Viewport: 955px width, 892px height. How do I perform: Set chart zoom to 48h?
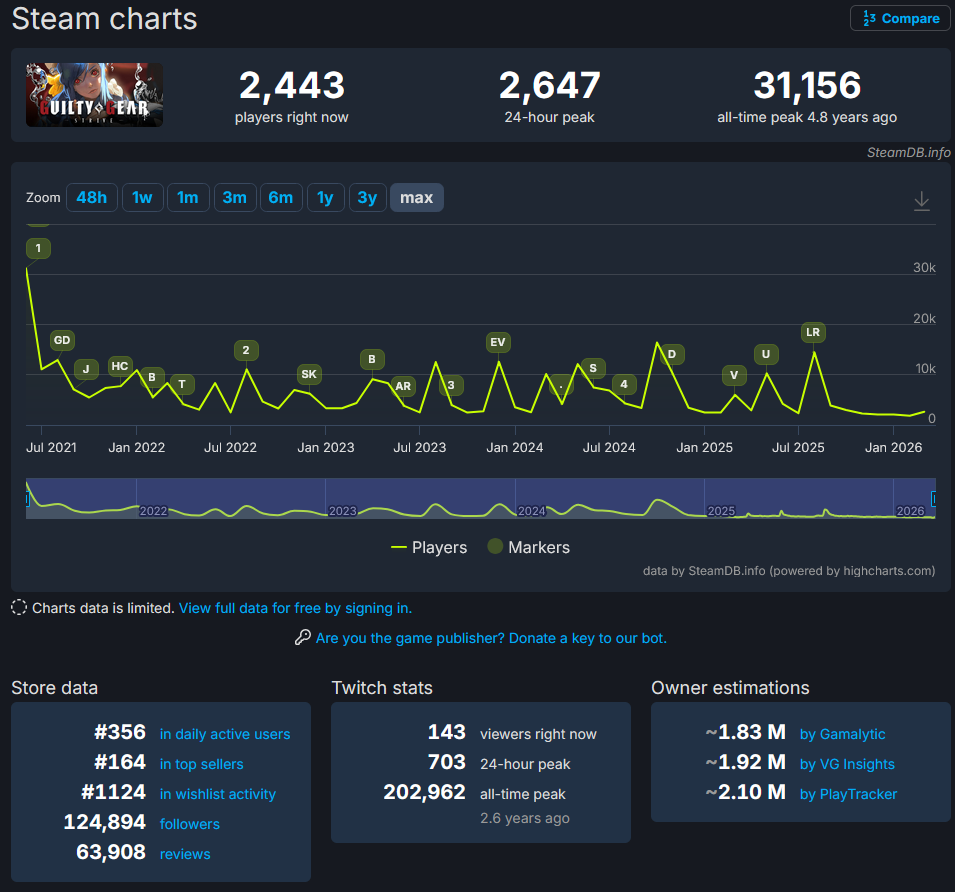[91, 198]
